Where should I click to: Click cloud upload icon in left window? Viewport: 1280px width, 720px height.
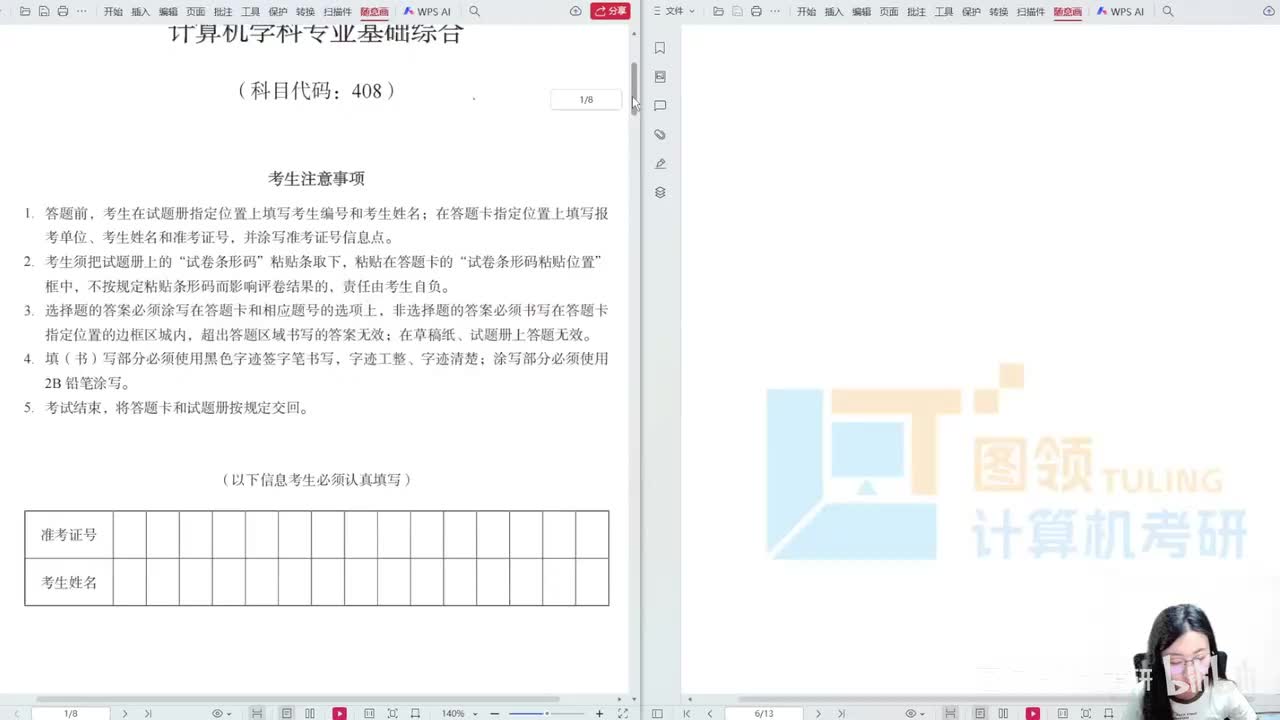click(x=576, y=11)
